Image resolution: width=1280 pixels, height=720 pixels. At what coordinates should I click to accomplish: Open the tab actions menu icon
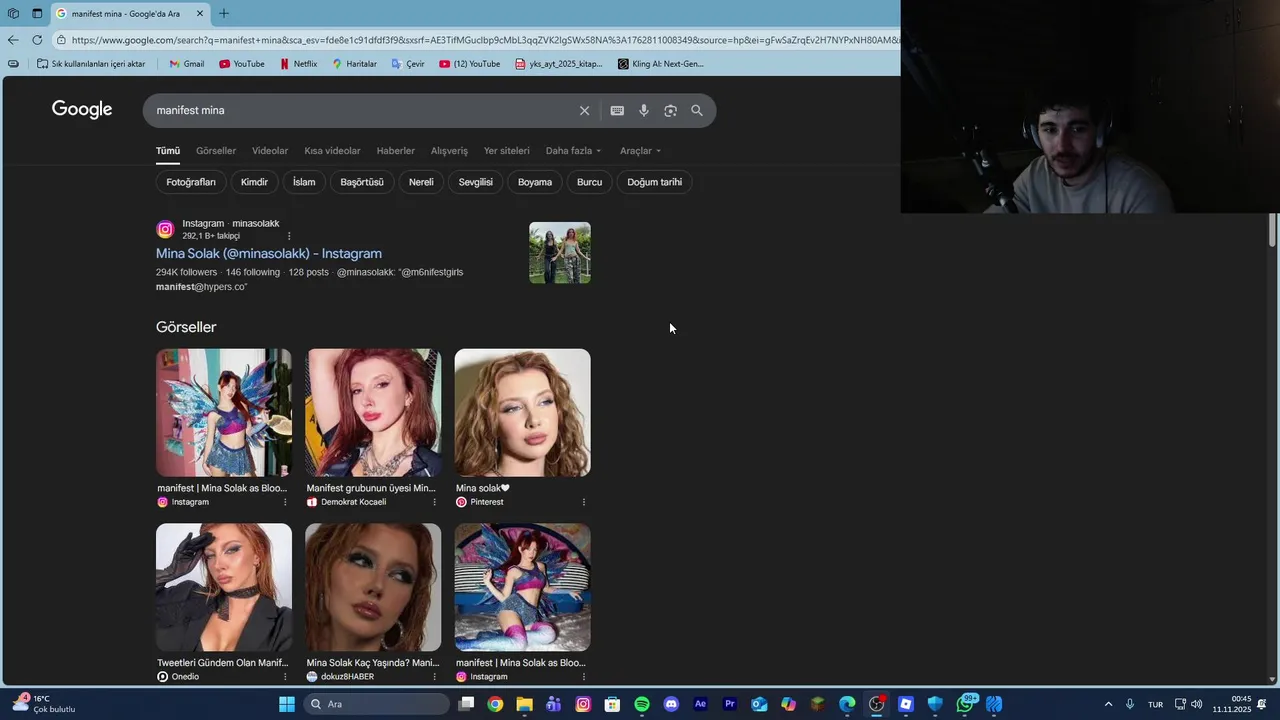point(37,14)
